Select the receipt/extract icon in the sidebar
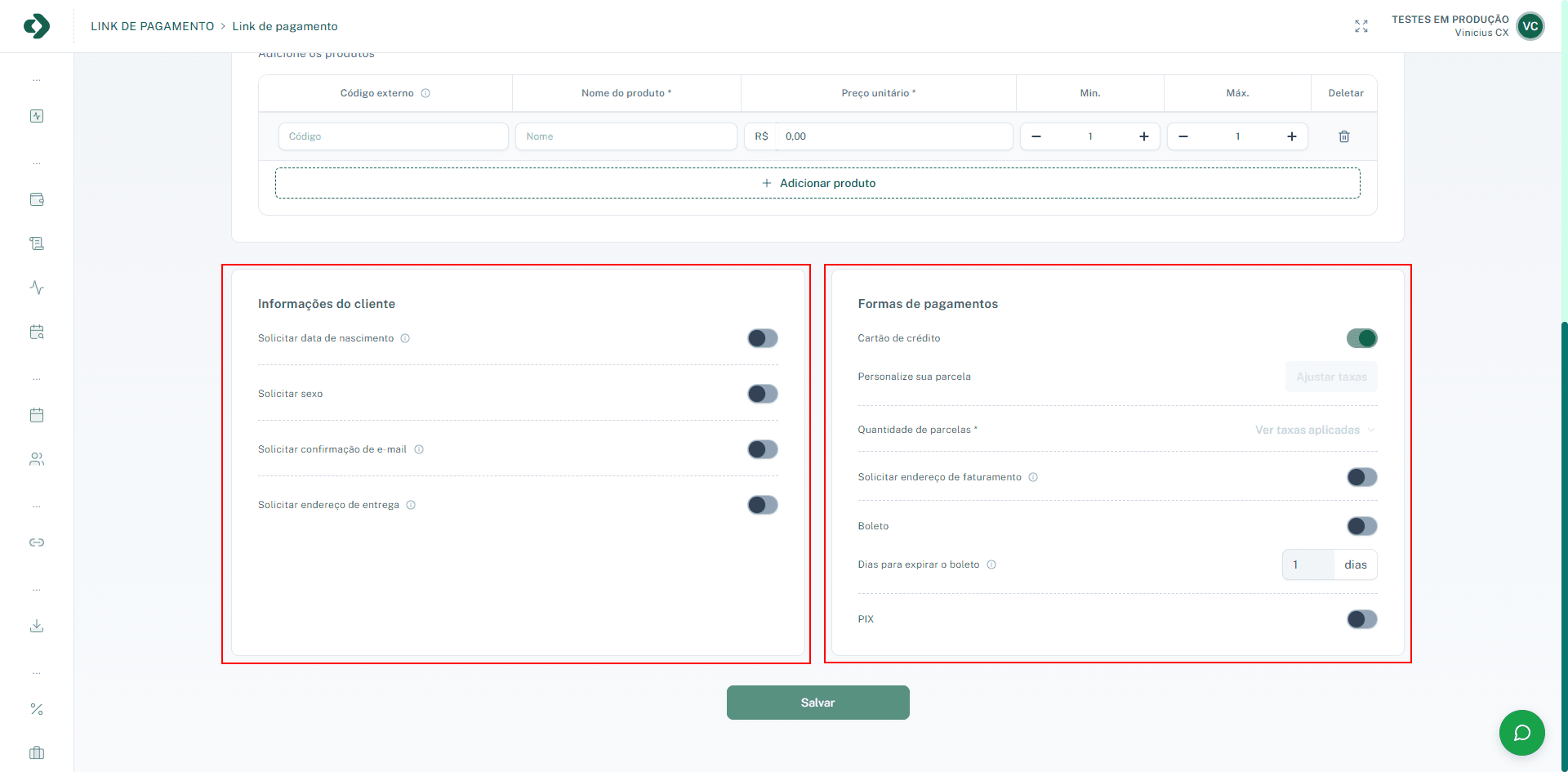 tap(37, 243)
